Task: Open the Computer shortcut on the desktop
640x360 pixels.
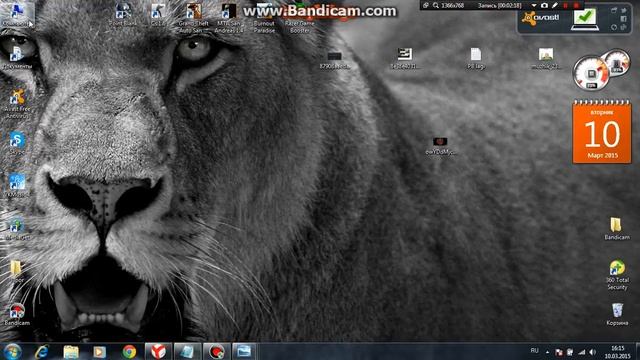Action: click(16, 15)
